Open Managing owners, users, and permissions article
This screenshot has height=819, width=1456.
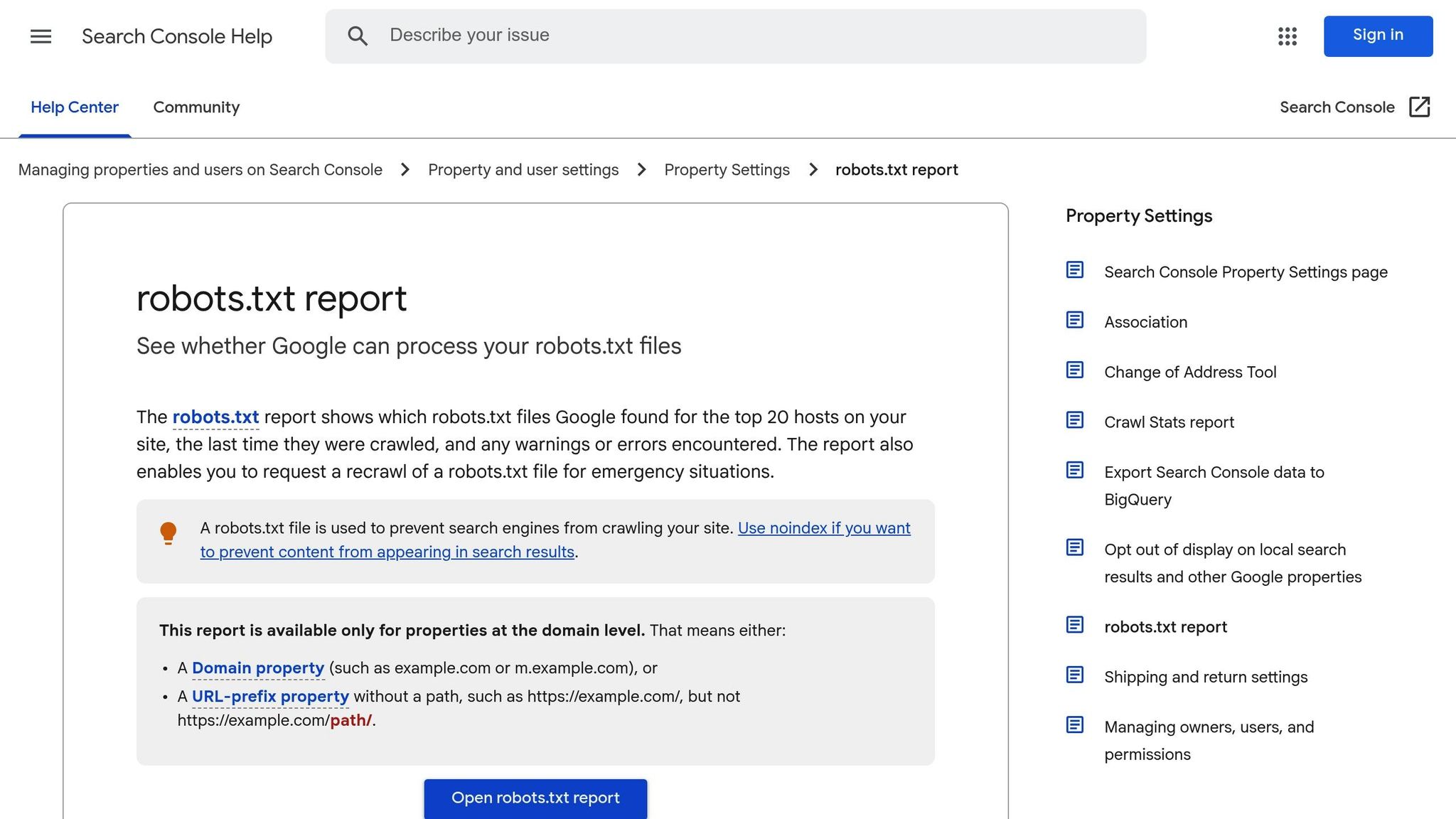point(1209,741)
